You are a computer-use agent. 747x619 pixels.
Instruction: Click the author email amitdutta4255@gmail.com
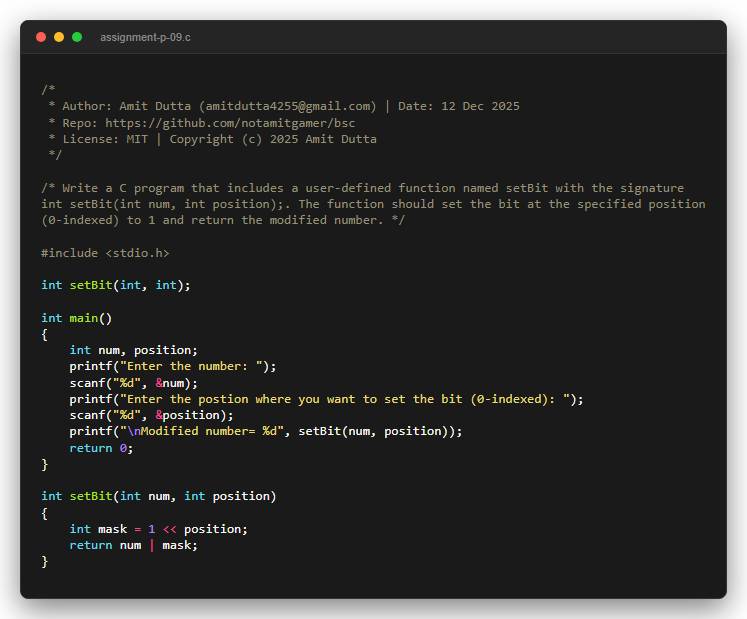pos(287,106)
